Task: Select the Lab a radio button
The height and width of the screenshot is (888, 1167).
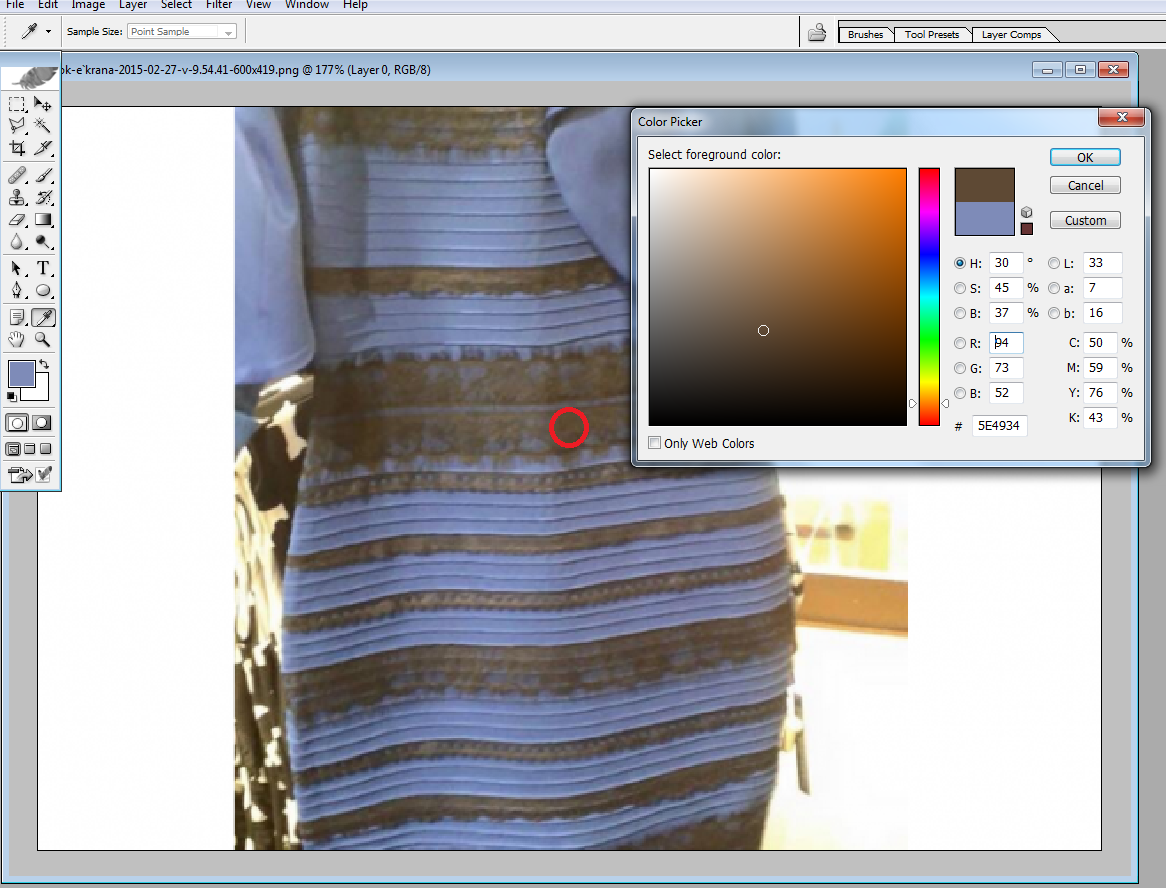Action: click(x=1054, y=288)
